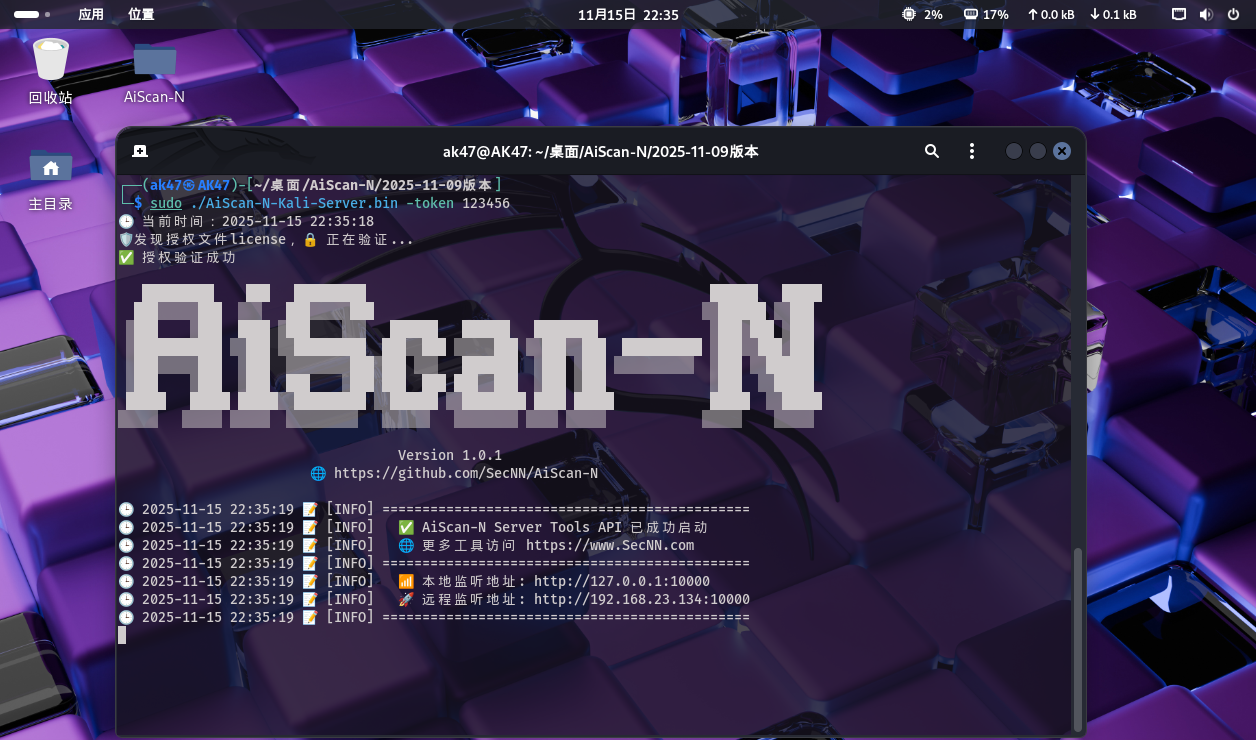
Task: Click the battery indicator showing 17%
Action: [986, 14]
